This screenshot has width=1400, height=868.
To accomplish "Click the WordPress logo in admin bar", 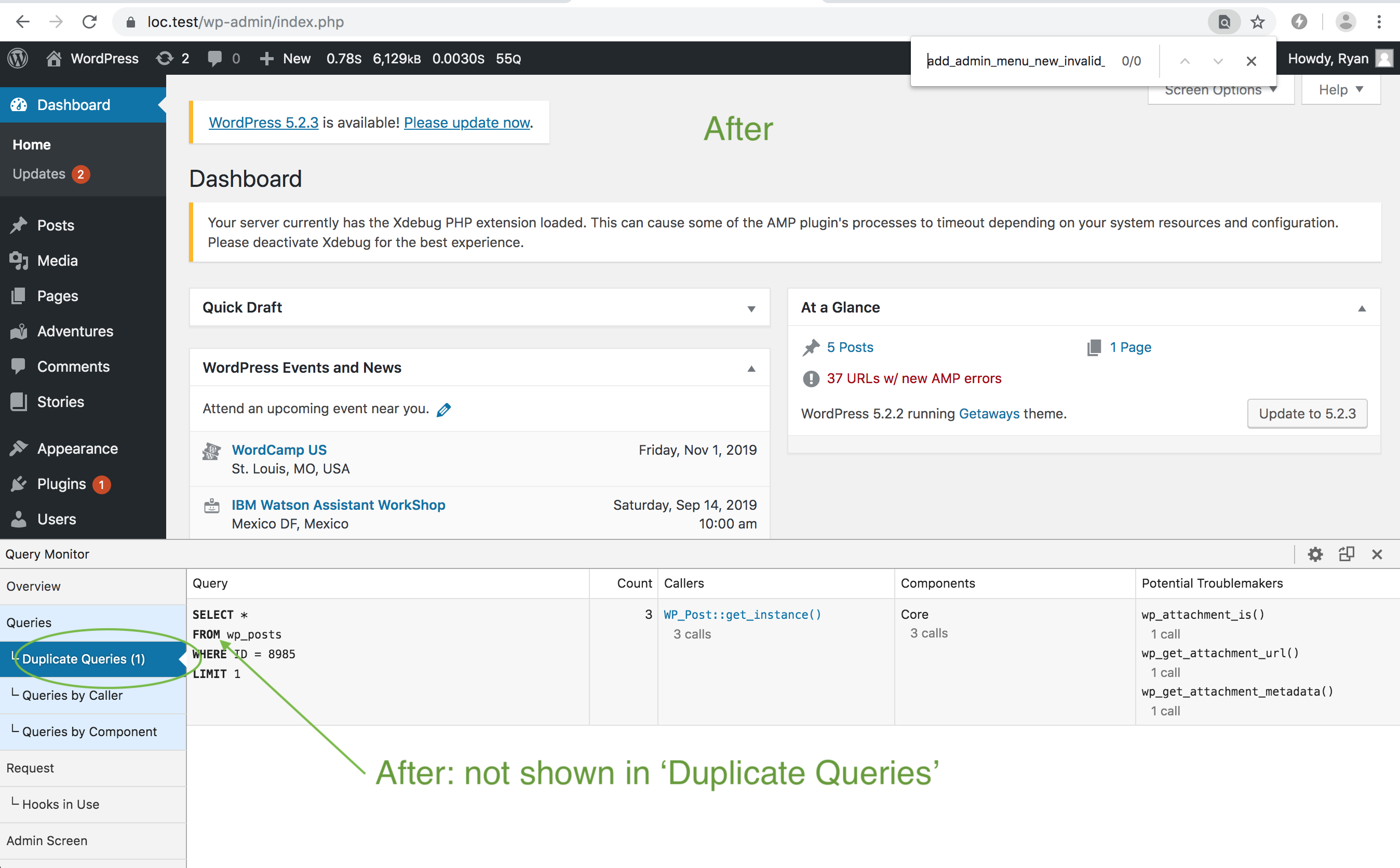I will [x=18, y=59].
